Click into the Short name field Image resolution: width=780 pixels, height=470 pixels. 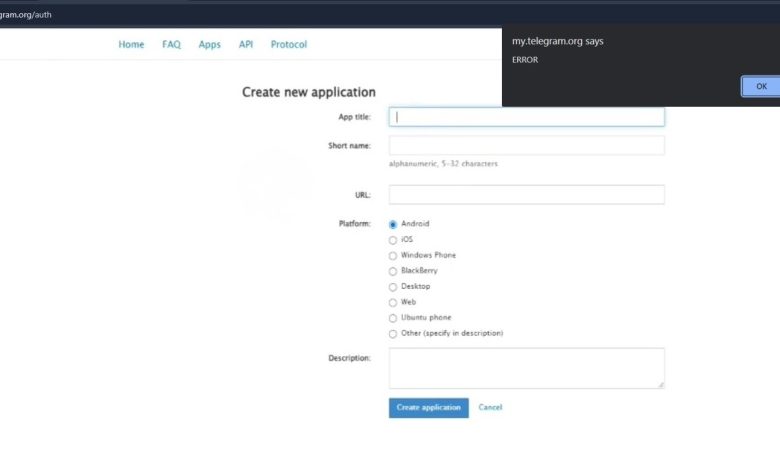[526, 146]
